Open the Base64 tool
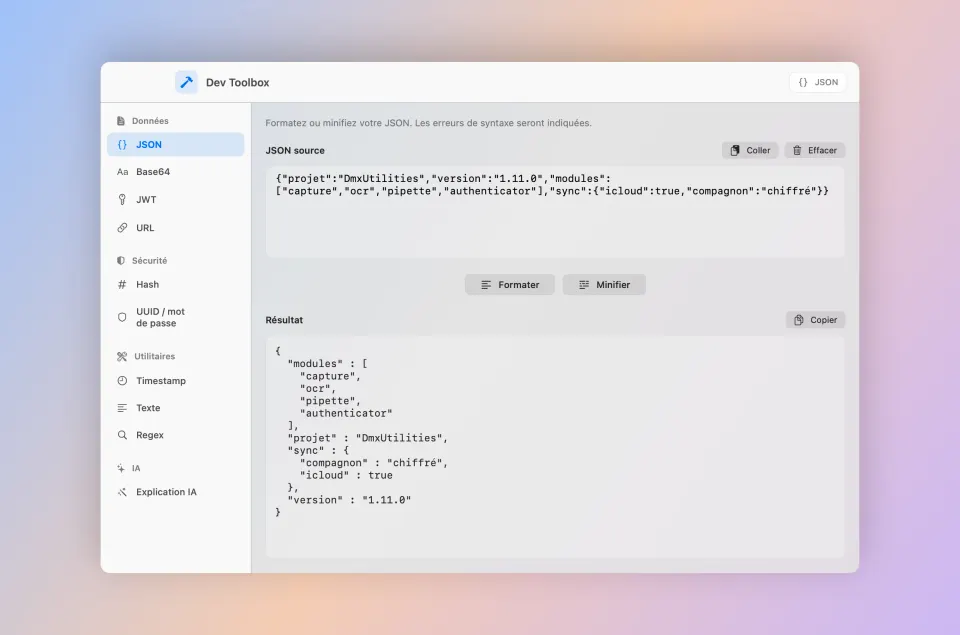The width and height of the screenshot is (960, 635). [176, 172]
